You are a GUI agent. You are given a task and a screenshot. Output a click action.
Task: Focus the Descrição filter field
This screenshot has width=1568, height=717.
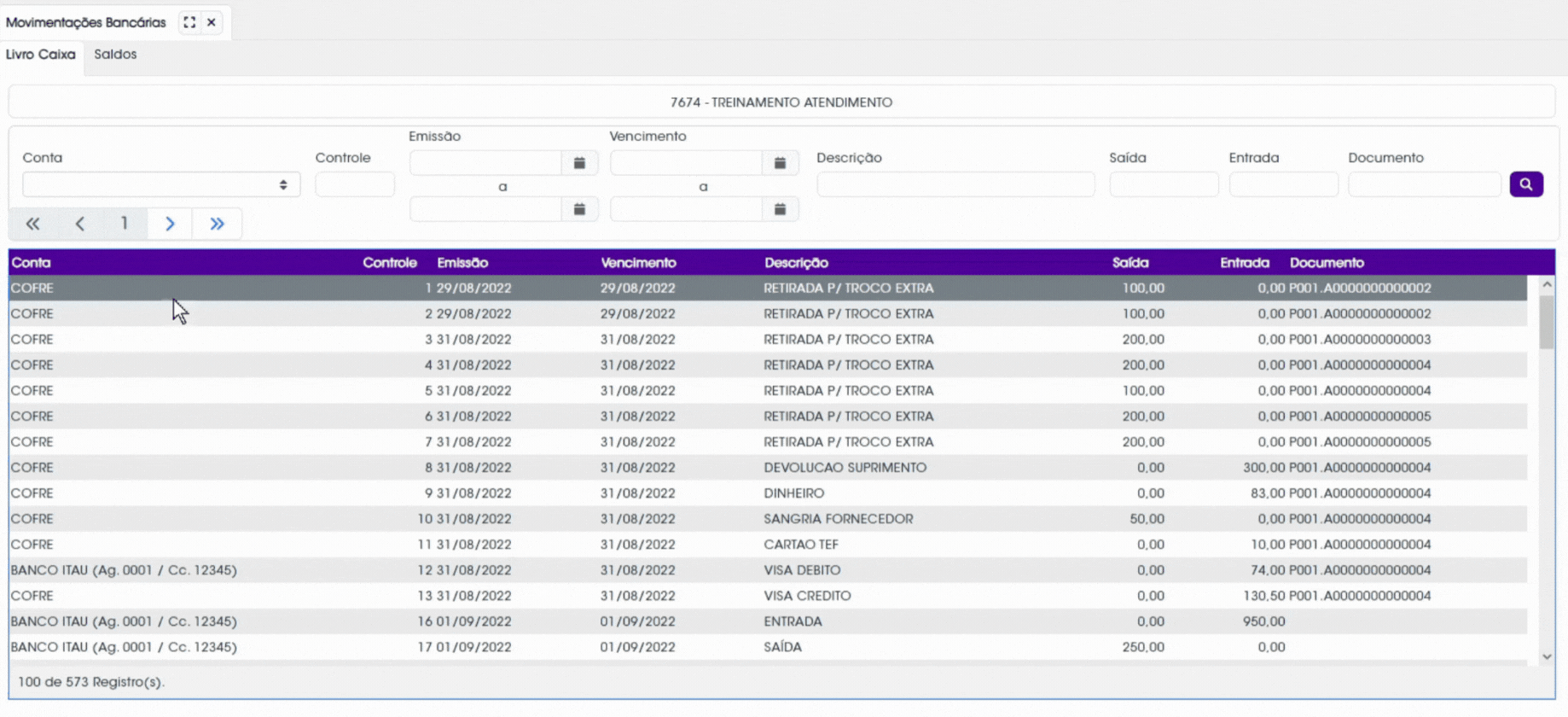955,184
